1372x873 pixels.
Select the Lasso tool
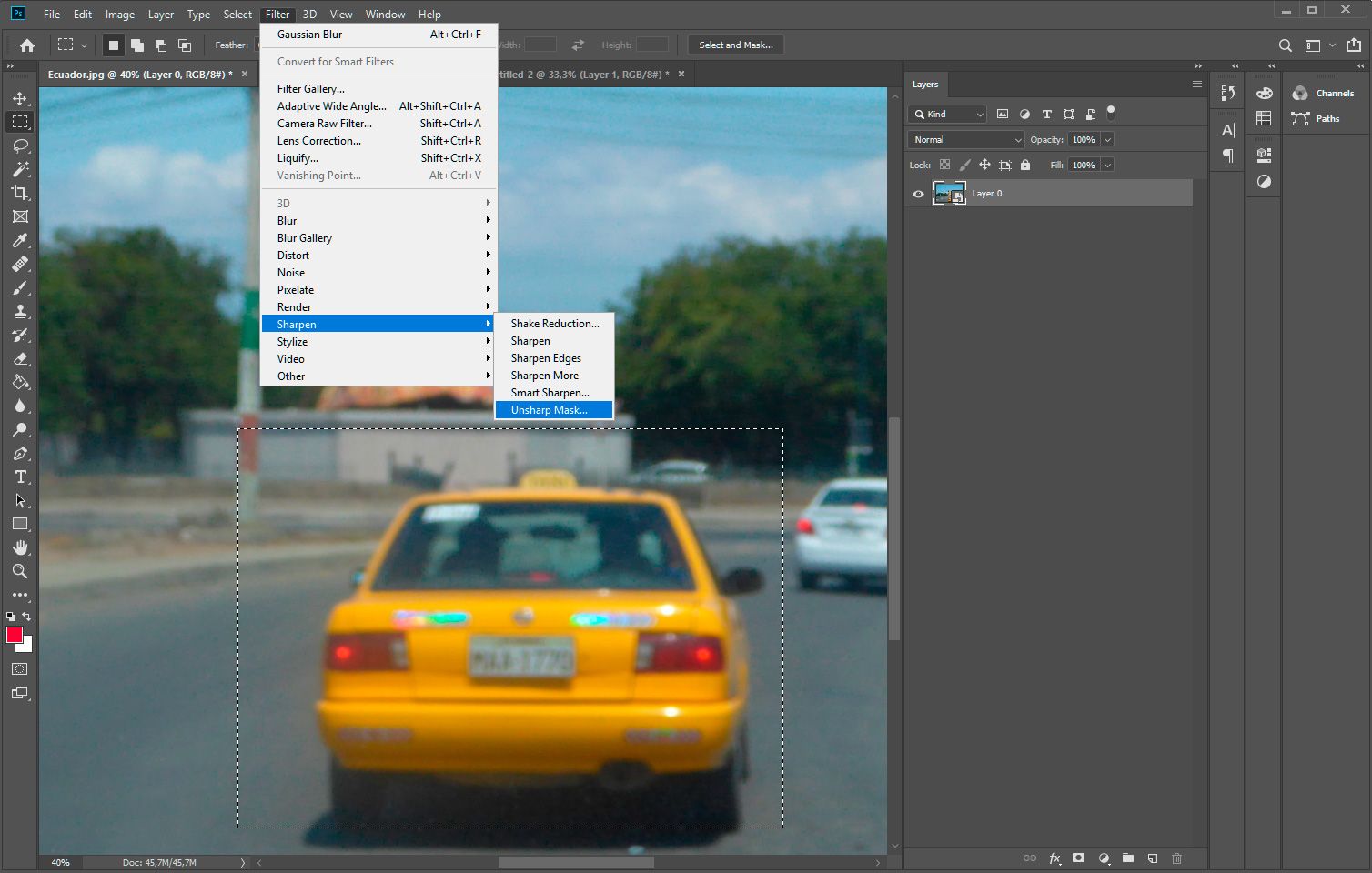point(18,145)
